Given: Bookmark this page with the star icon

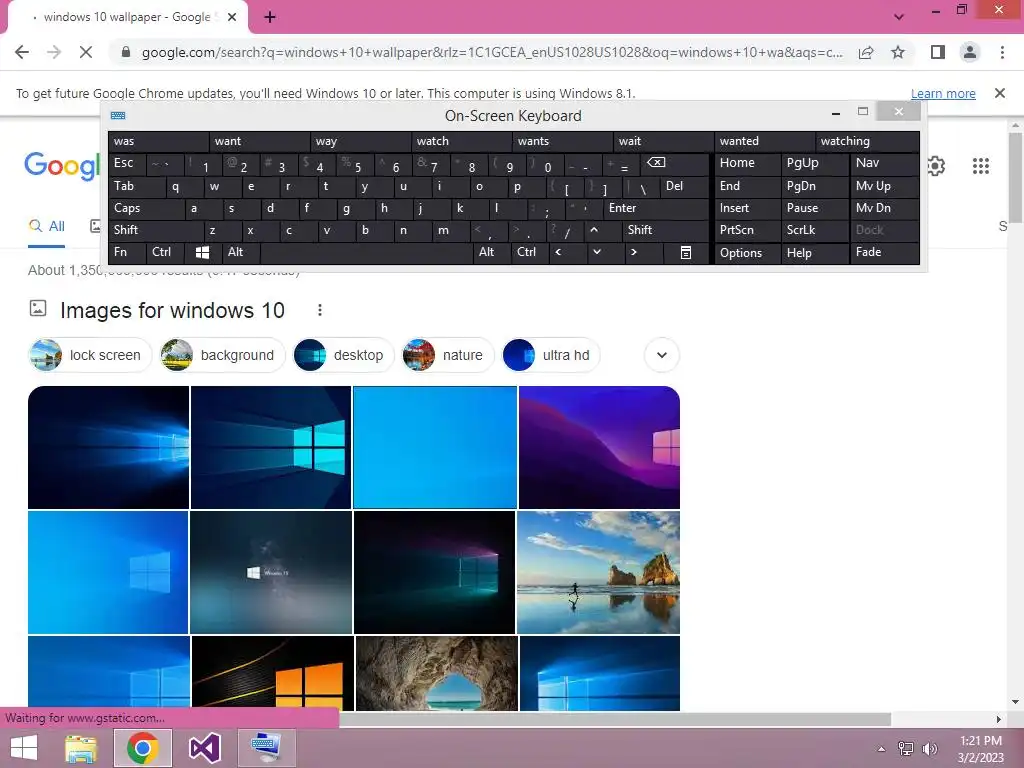Looking at the screenshot, I should pyautogui.click(x=898, y=52).
